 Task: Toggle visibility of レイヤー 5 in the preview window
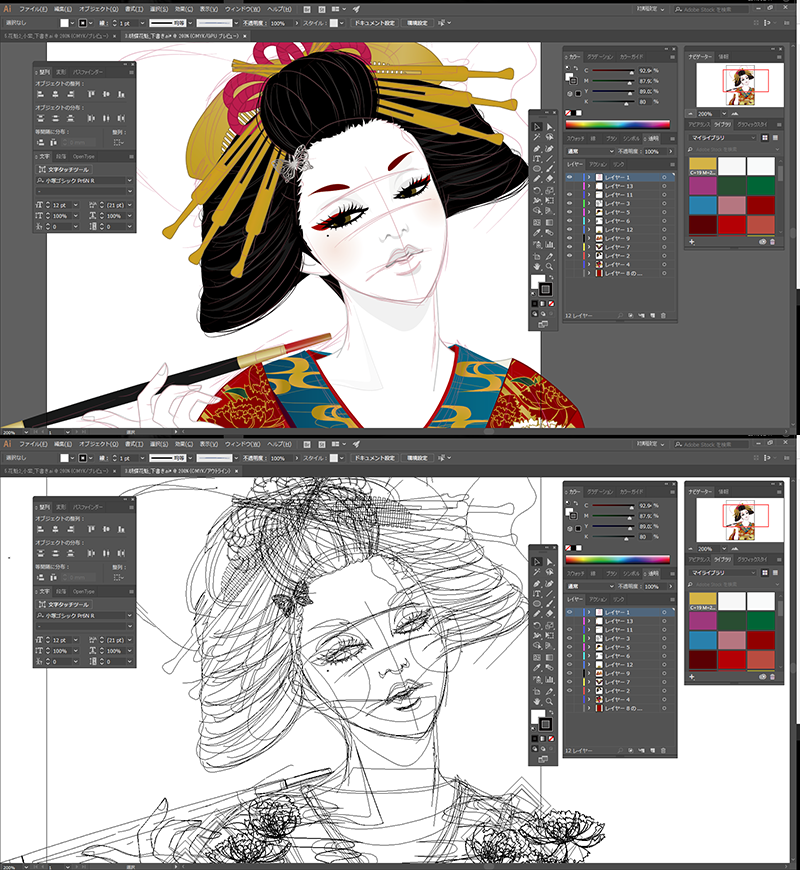point(569,213)
